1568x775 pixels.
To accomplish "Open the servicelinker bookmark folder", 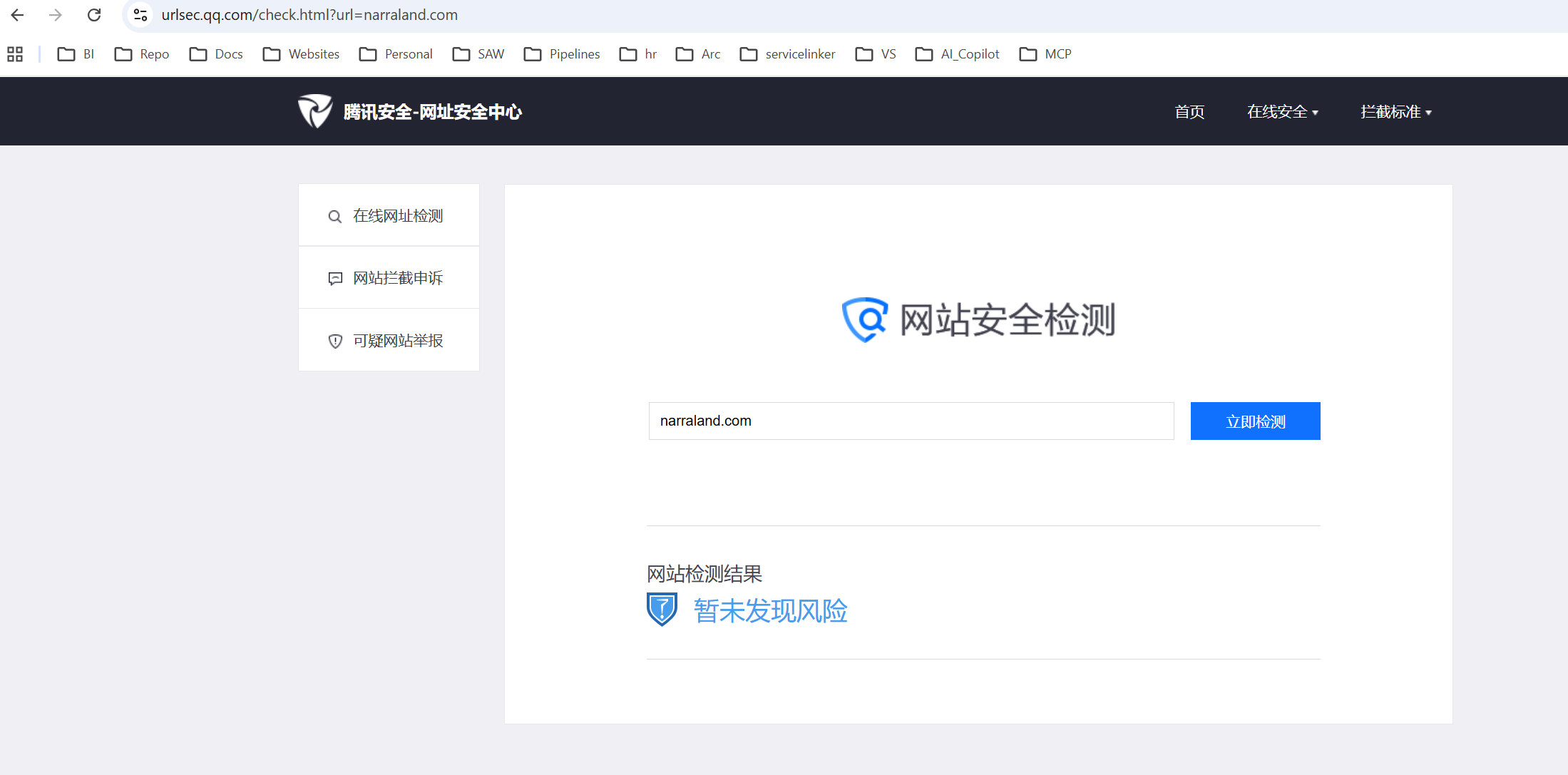I will point(788,54).
